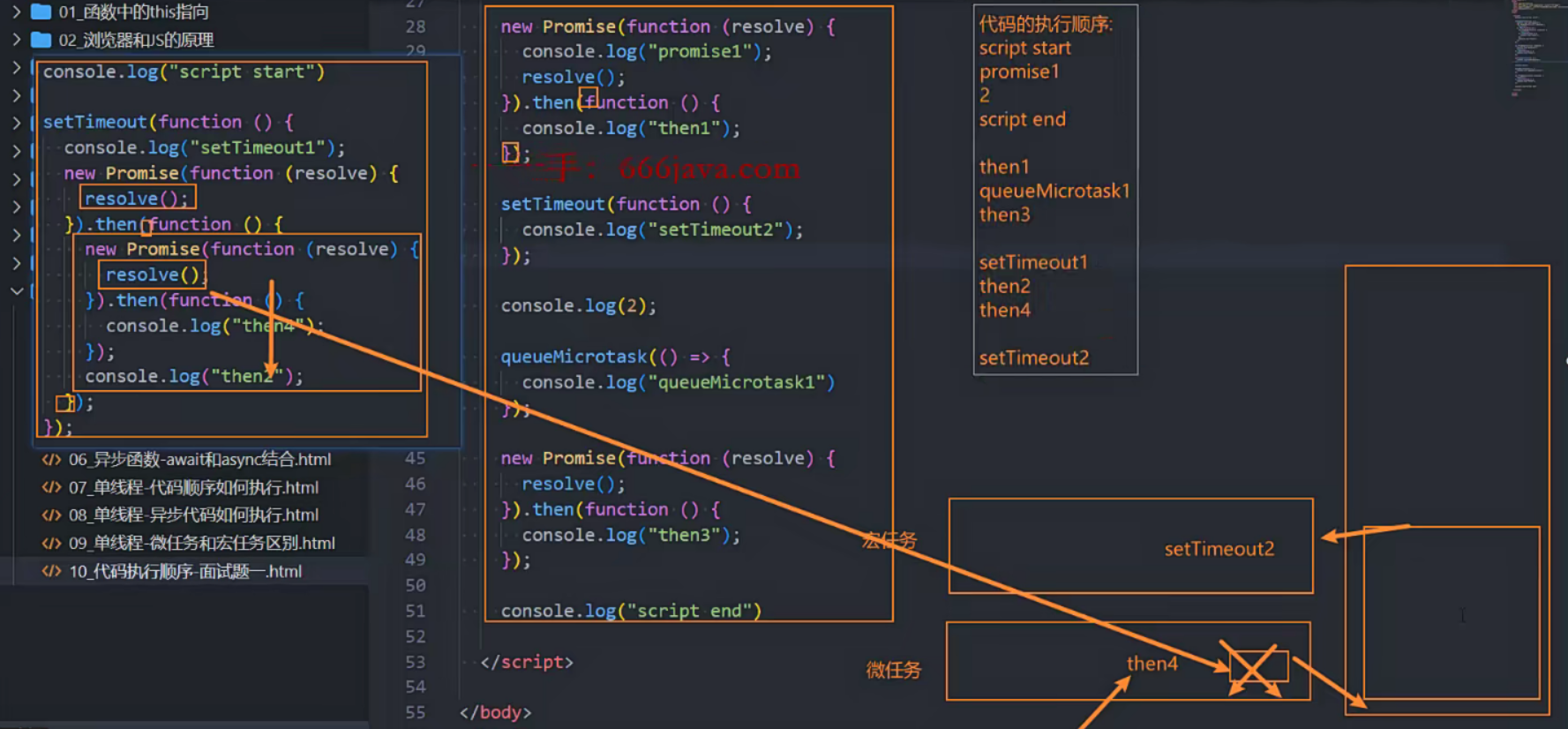Click the code console.log("promise1");
Viewport: 1568px width, 729px height.
647,51
